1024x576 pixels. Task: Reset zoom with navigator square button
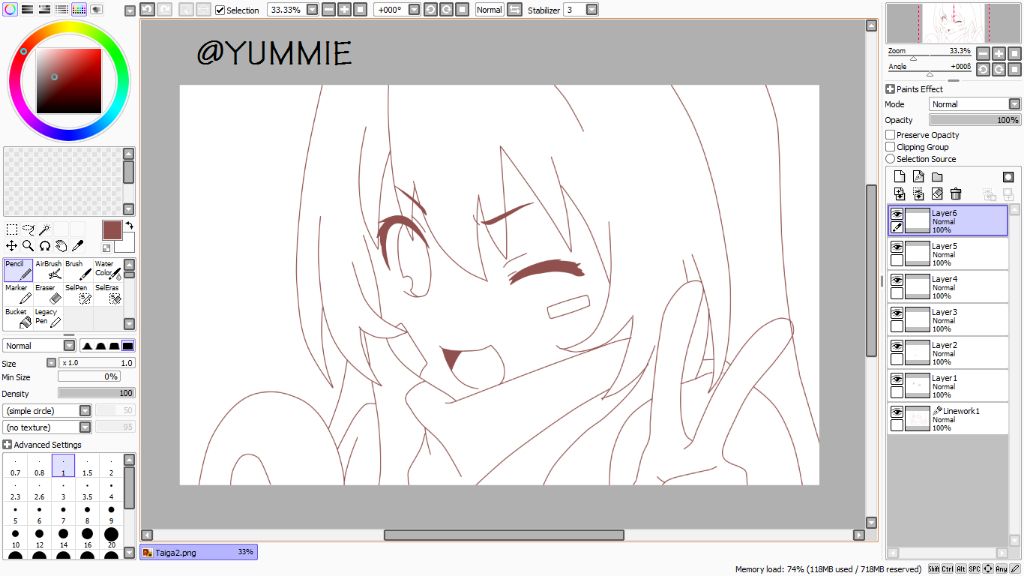point(1014,54)
